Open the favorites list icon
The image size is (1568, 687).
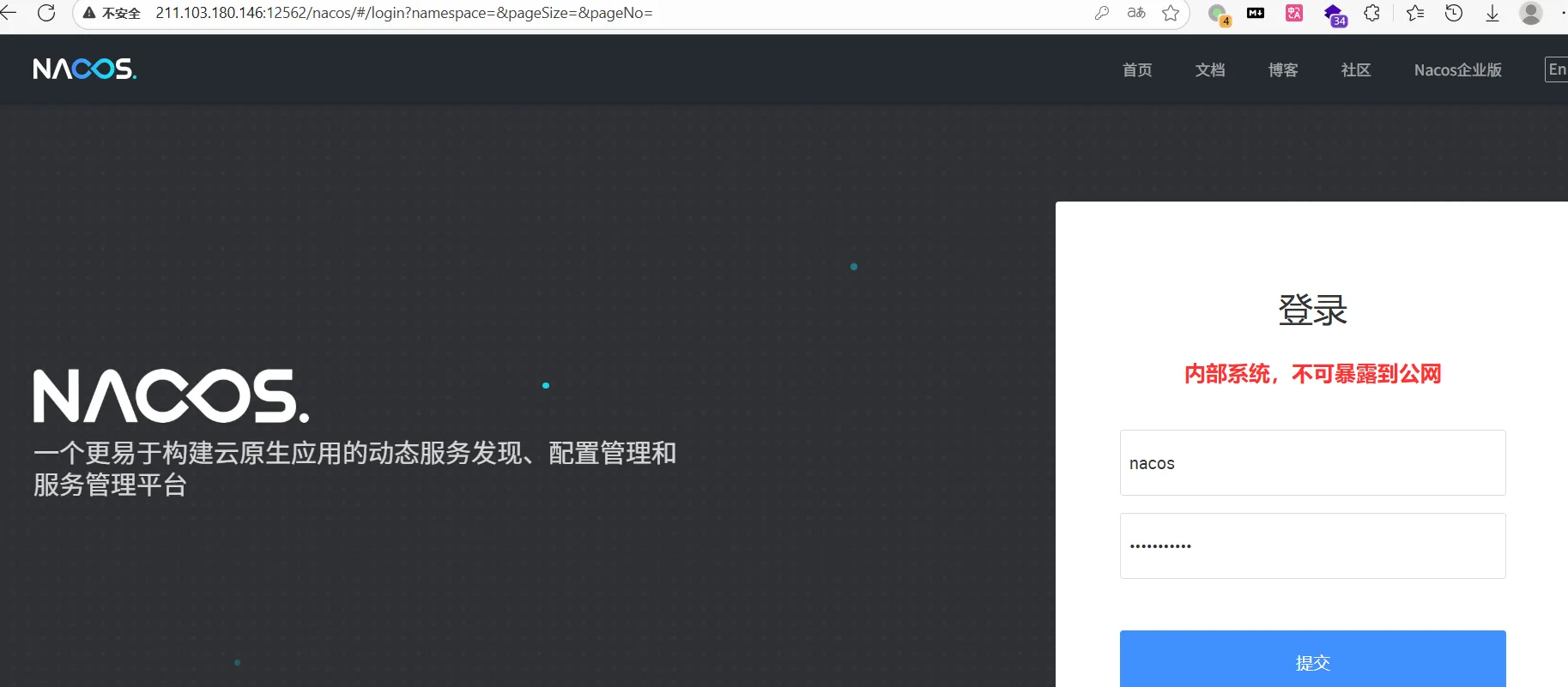[x=1415, y=13]
